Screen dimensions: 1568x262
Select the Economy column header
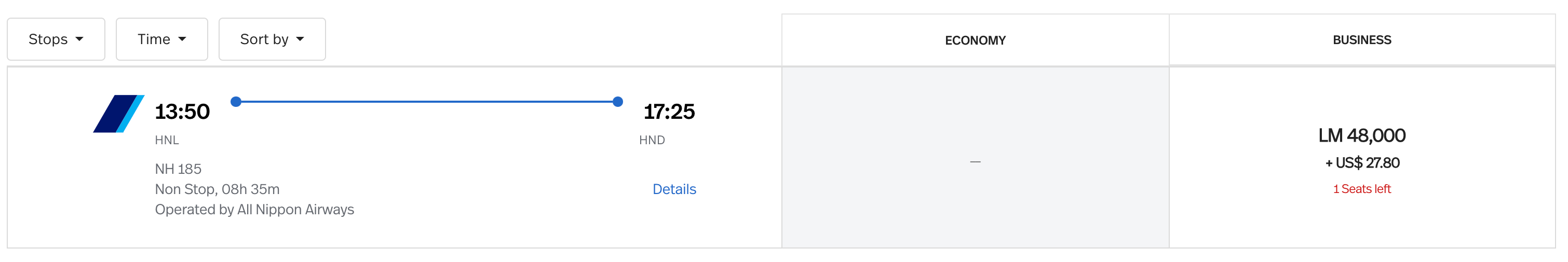[x=975, y=41]
